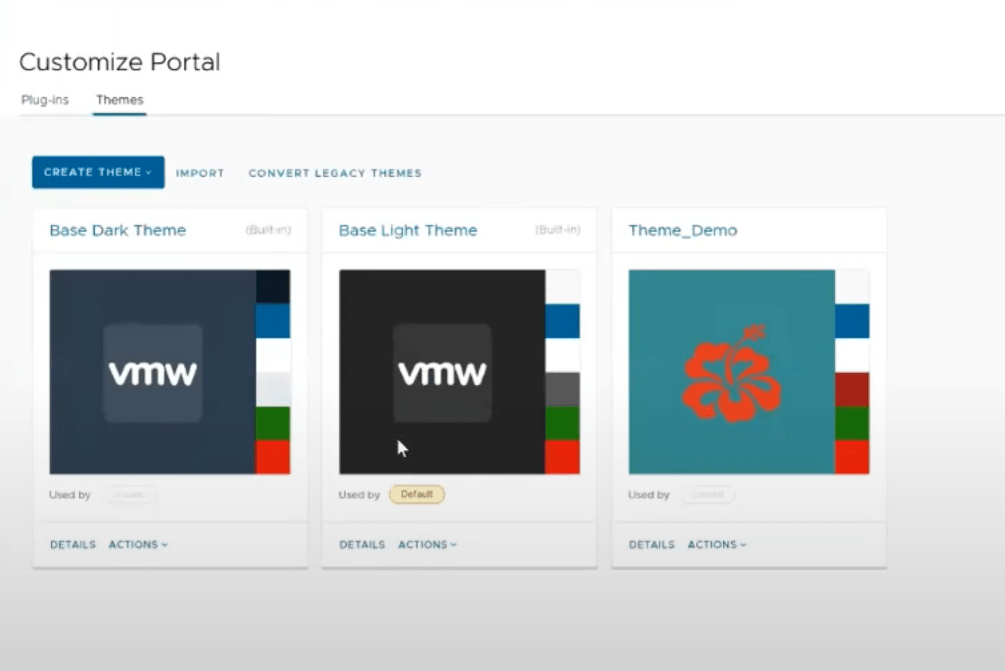Click the Import button
This screenshot has width=1005, height=671.
(200, 173)
